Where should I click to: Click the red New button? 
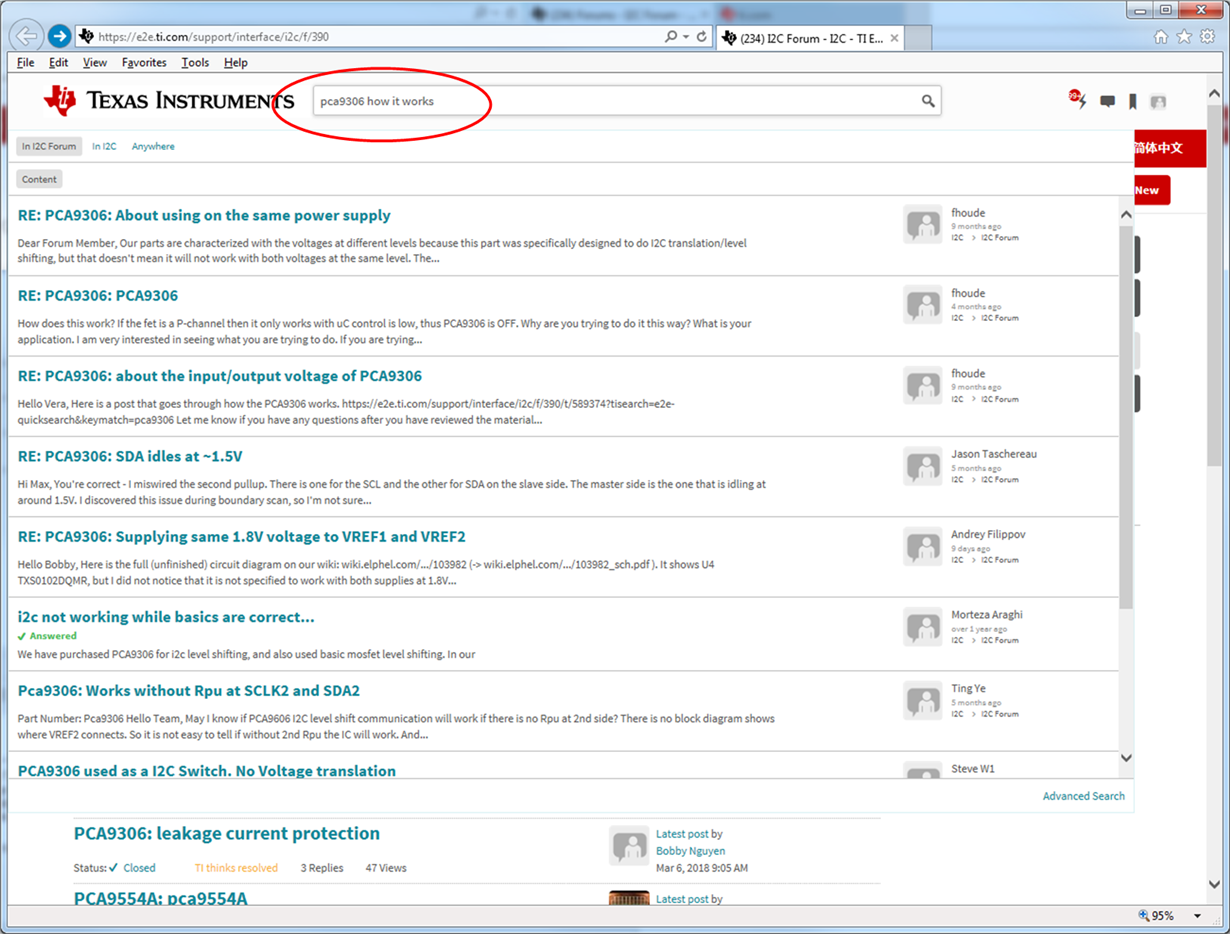(1151, 190)
